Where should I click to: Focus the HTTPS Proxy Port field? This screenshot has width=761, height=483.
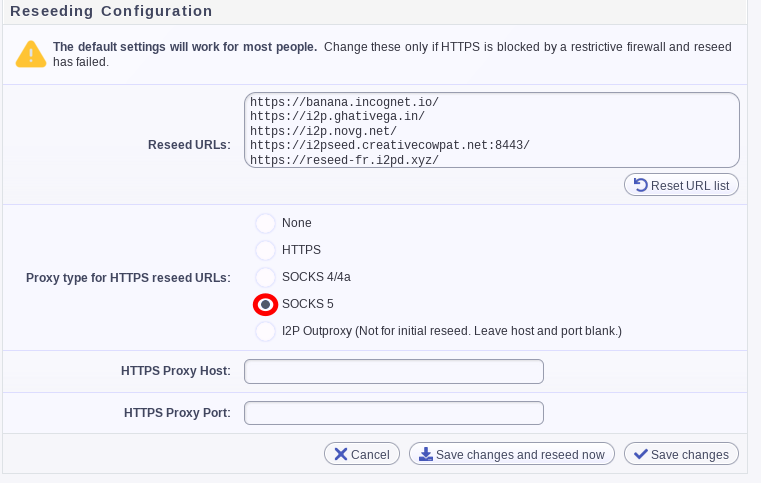(x=393, y=413)
